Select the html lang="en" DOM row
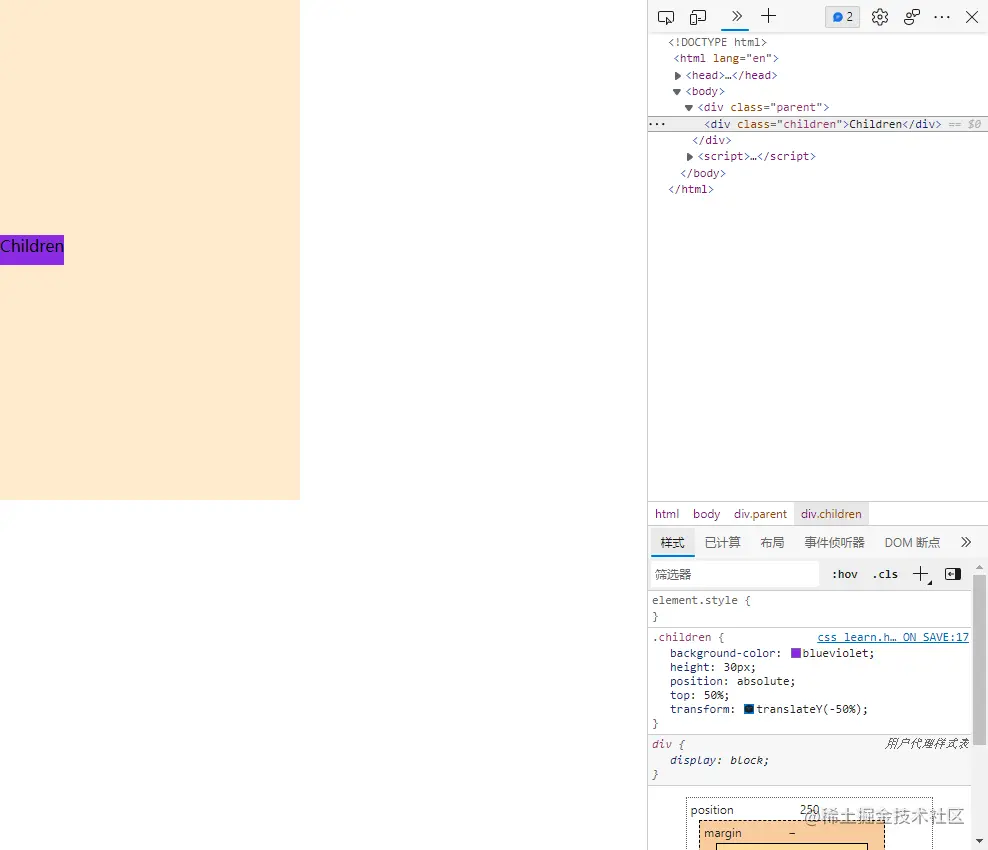 (x=726, y=58)
